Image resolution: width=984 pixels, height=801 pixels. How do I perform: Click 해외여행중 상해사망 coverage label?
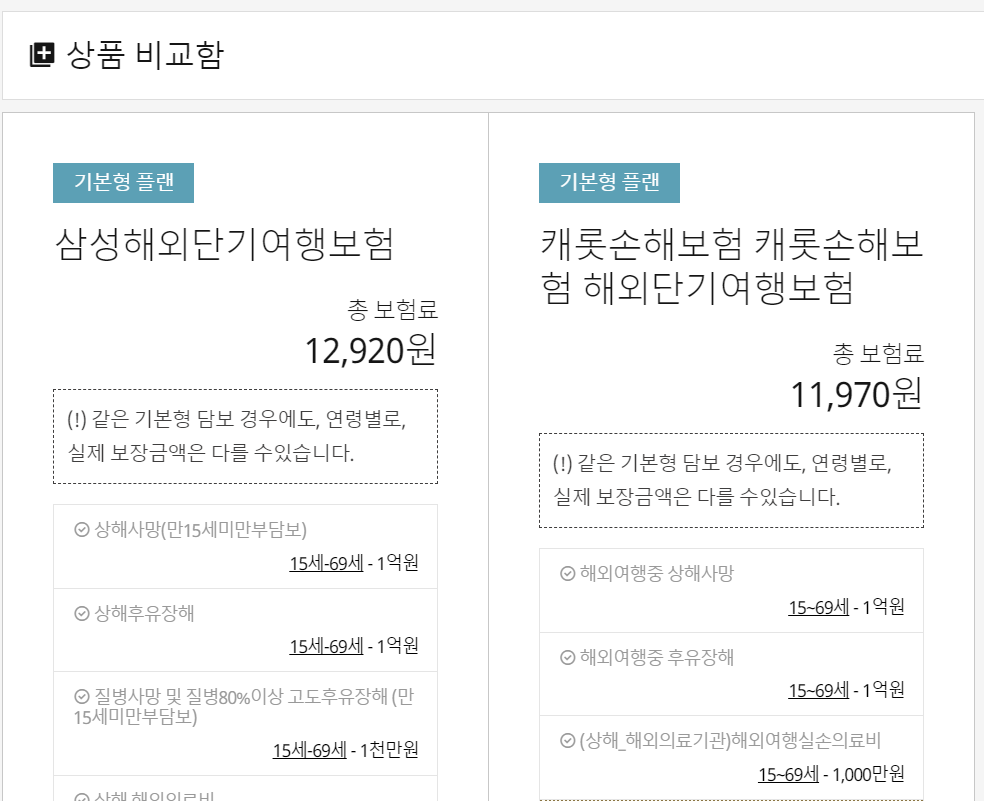click(656, 574)
